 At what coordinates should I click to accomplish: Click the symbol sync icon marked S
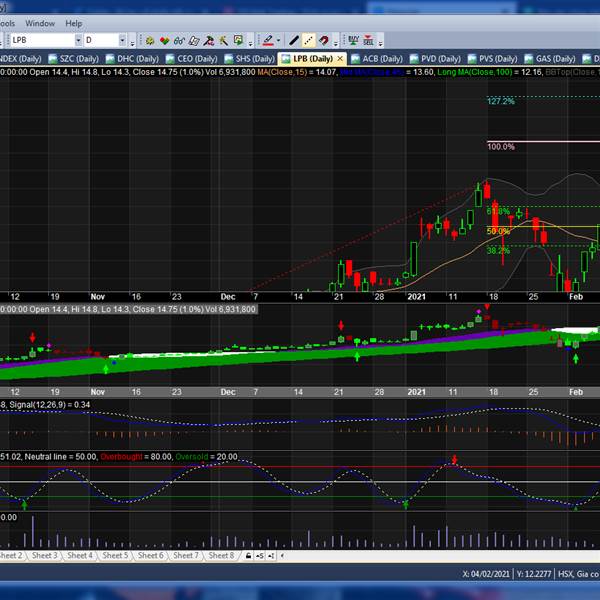pyautogui.click(x=259, y=556)
